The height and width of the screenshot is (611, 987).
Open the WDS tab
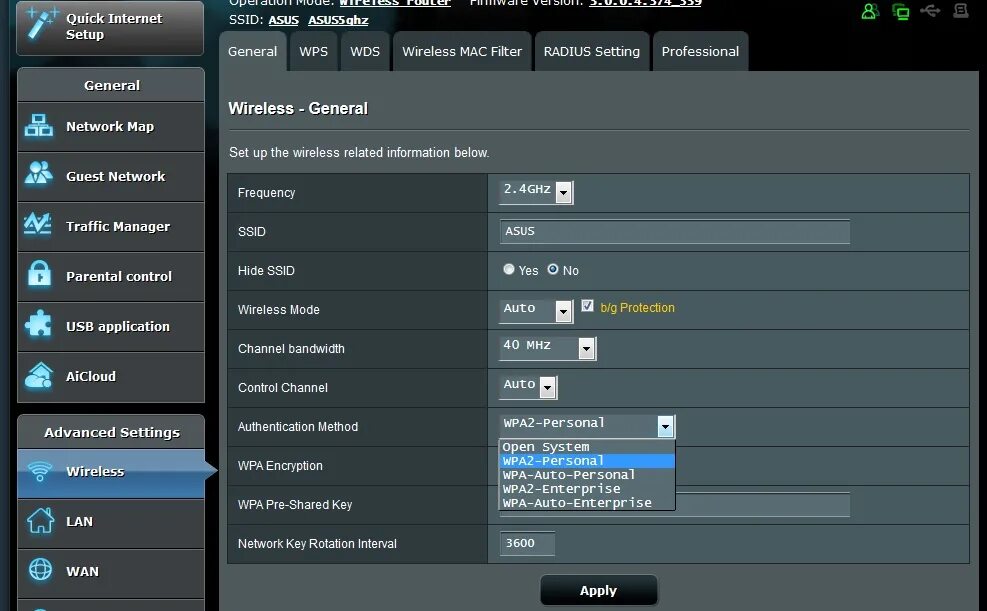365,52
